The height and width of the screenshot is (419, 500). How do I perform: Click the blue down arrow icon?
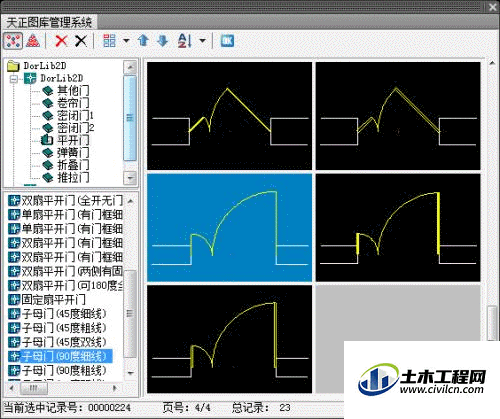click(163, 41)
